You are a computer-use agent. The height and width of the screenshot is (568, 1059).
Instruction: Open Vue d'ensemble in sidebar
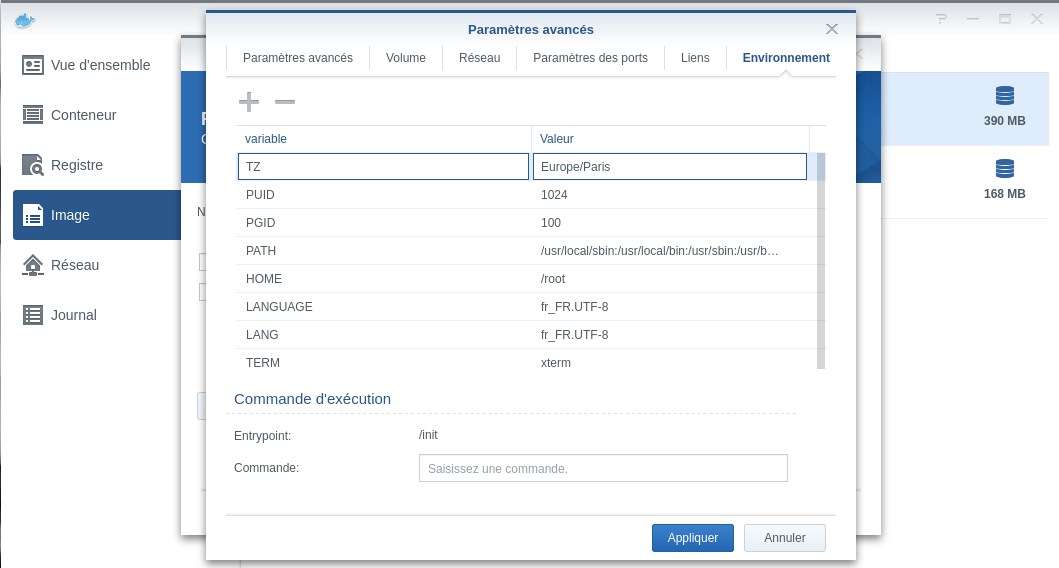coord(99,65)
